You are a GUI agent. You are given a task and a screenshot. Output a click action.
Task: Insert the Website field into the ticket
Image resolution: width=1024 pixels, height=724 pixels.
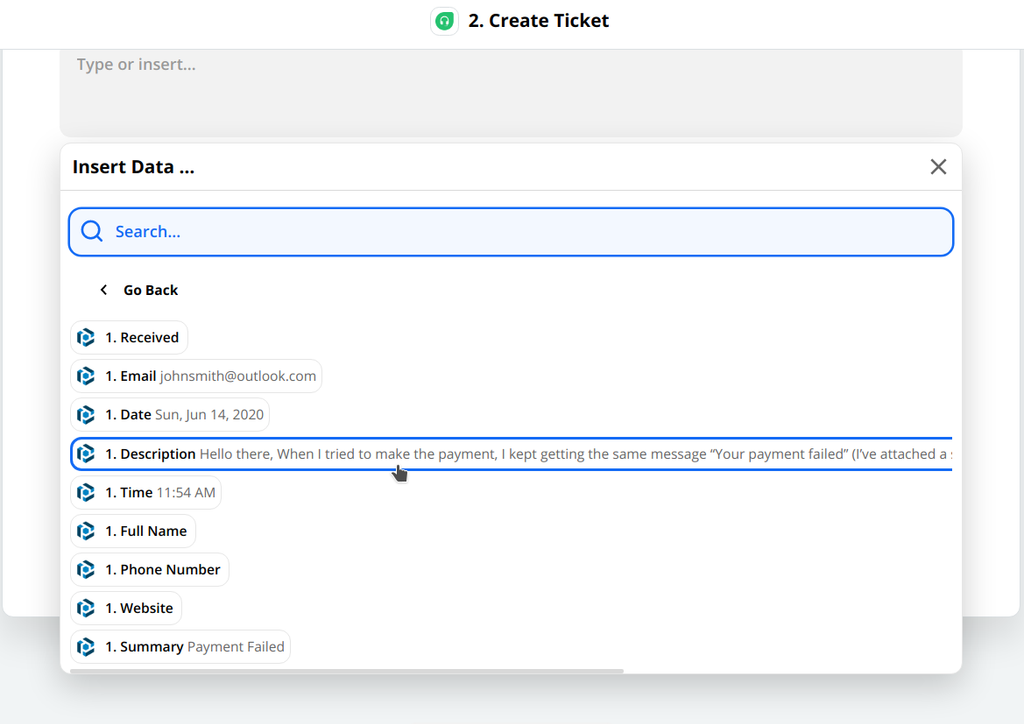pyautogui.click(x=126, y=607)
